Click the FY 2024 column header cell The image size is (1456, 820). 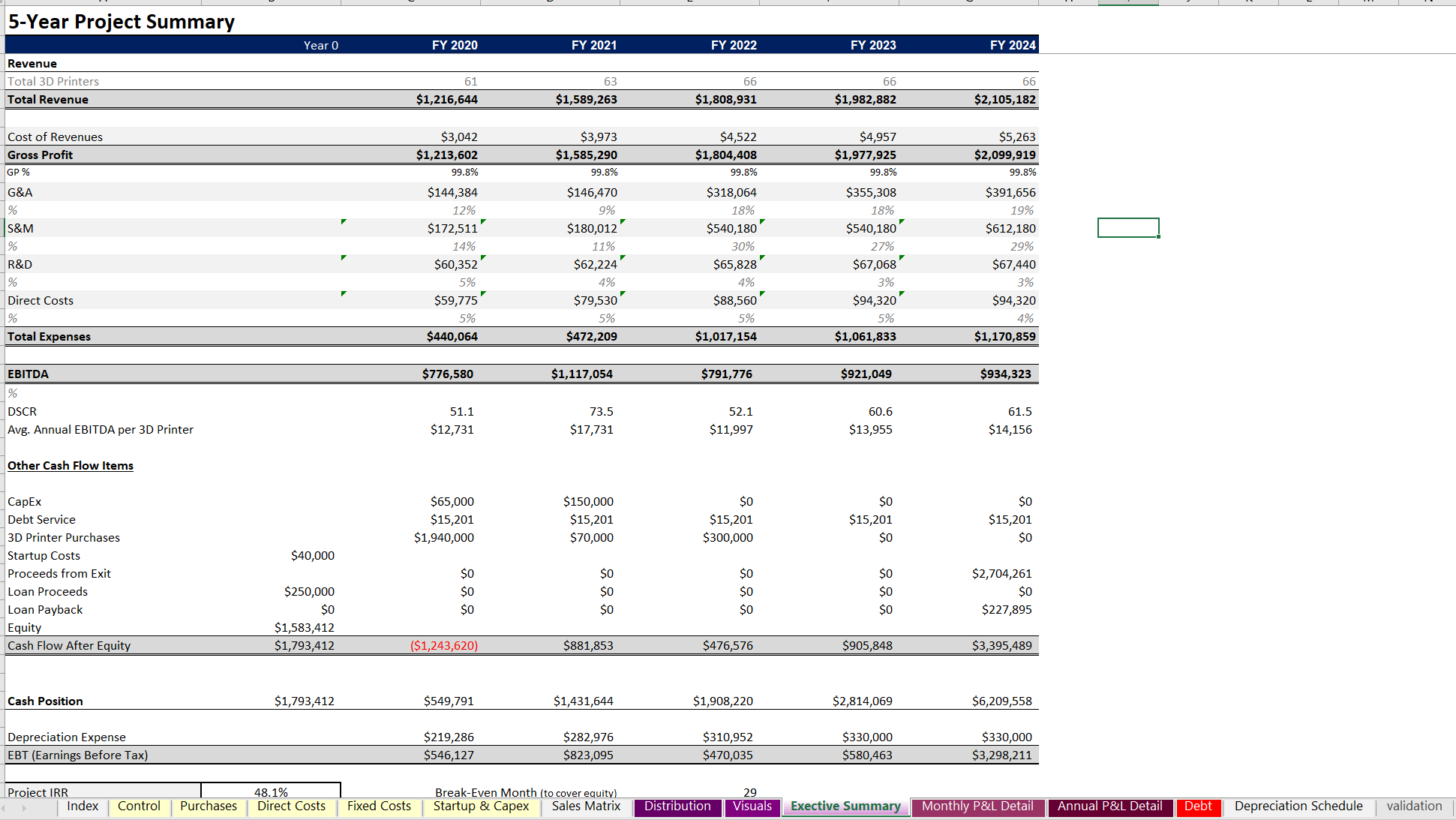[x=1013, y=45]
